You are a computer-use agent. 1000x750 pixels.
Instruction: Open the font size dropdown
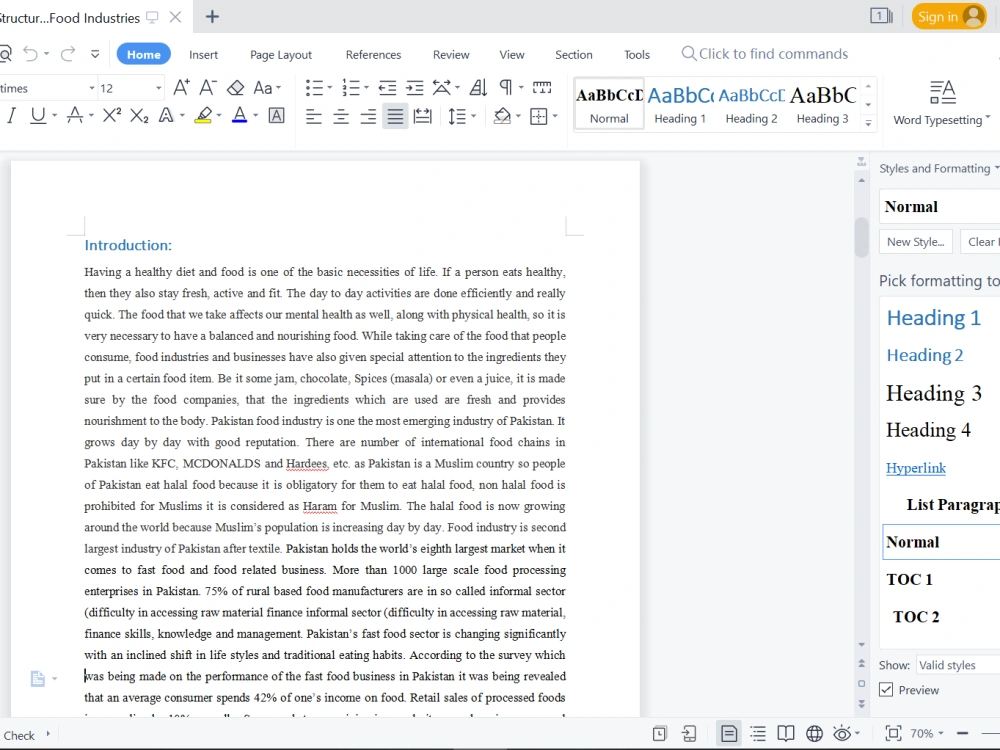159,88
